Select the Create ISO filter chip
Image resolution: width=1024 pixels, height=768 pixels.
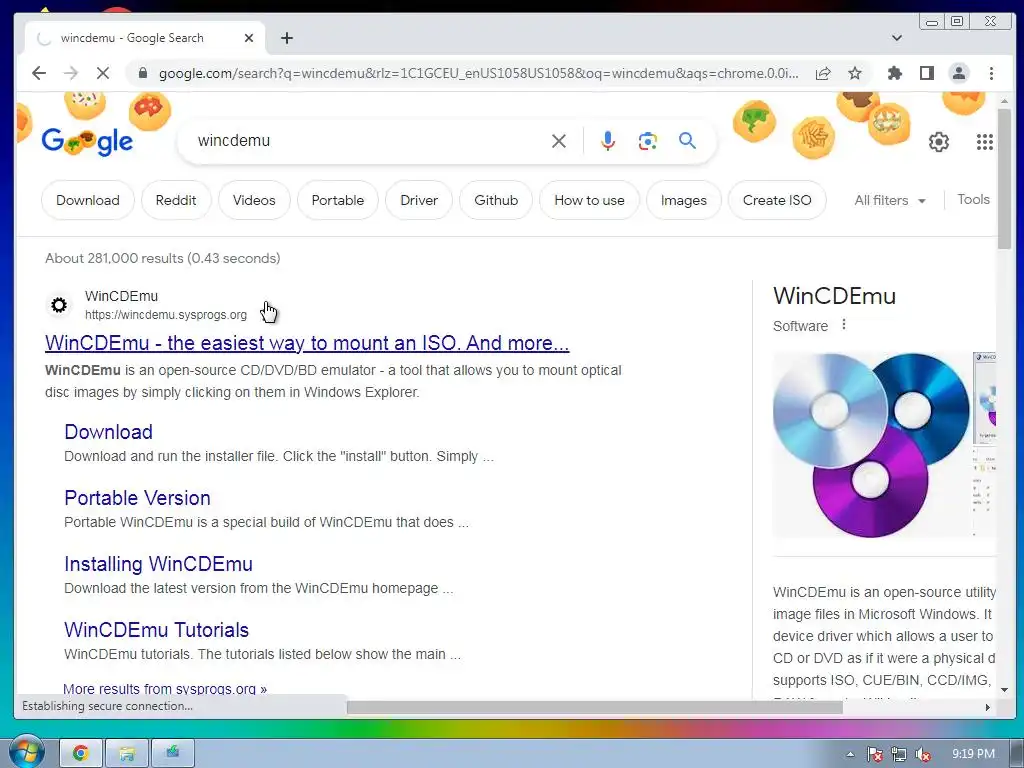click(x=776, y=200)
